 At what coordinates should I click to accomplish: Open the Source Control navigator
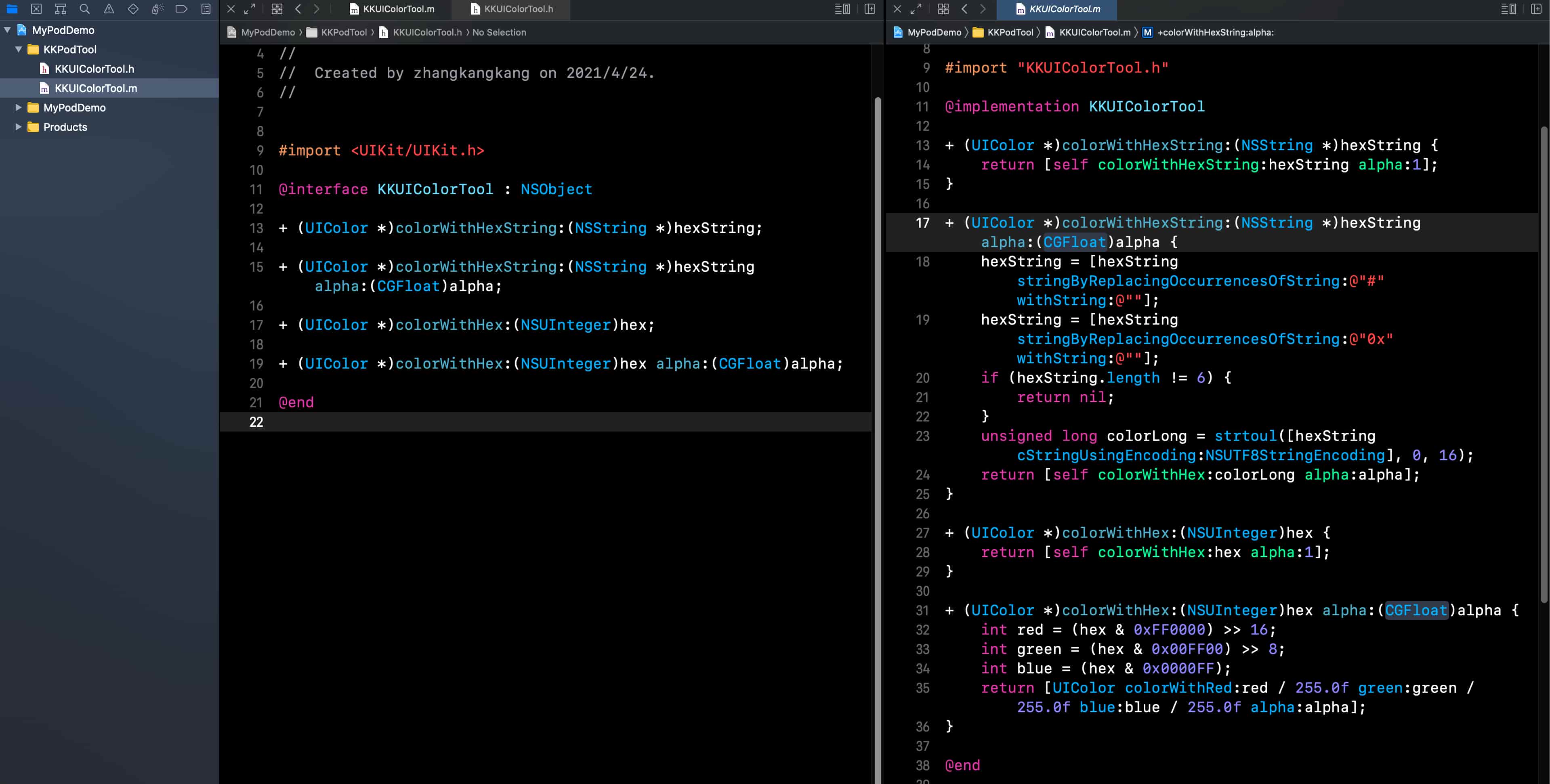click(36, 9)
